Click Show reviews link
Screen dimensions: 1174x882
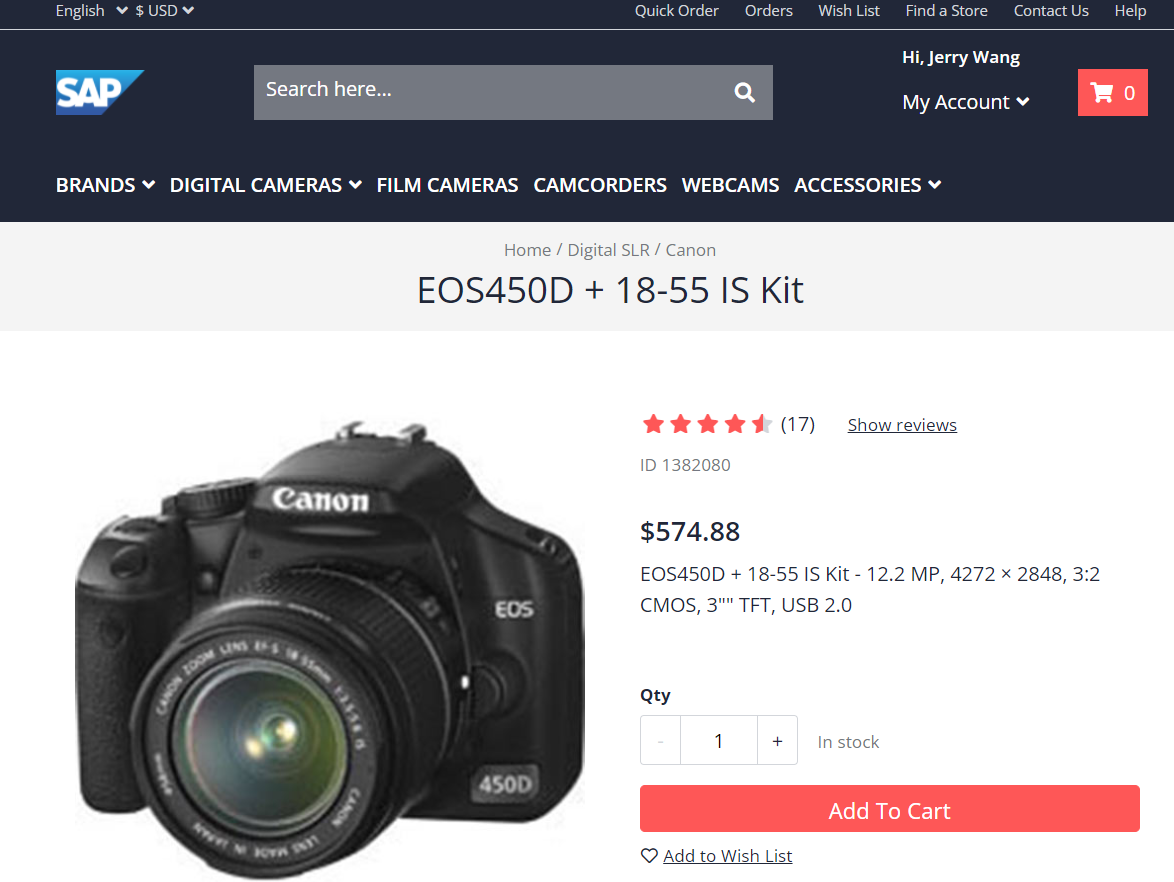[x=901, y=425]
